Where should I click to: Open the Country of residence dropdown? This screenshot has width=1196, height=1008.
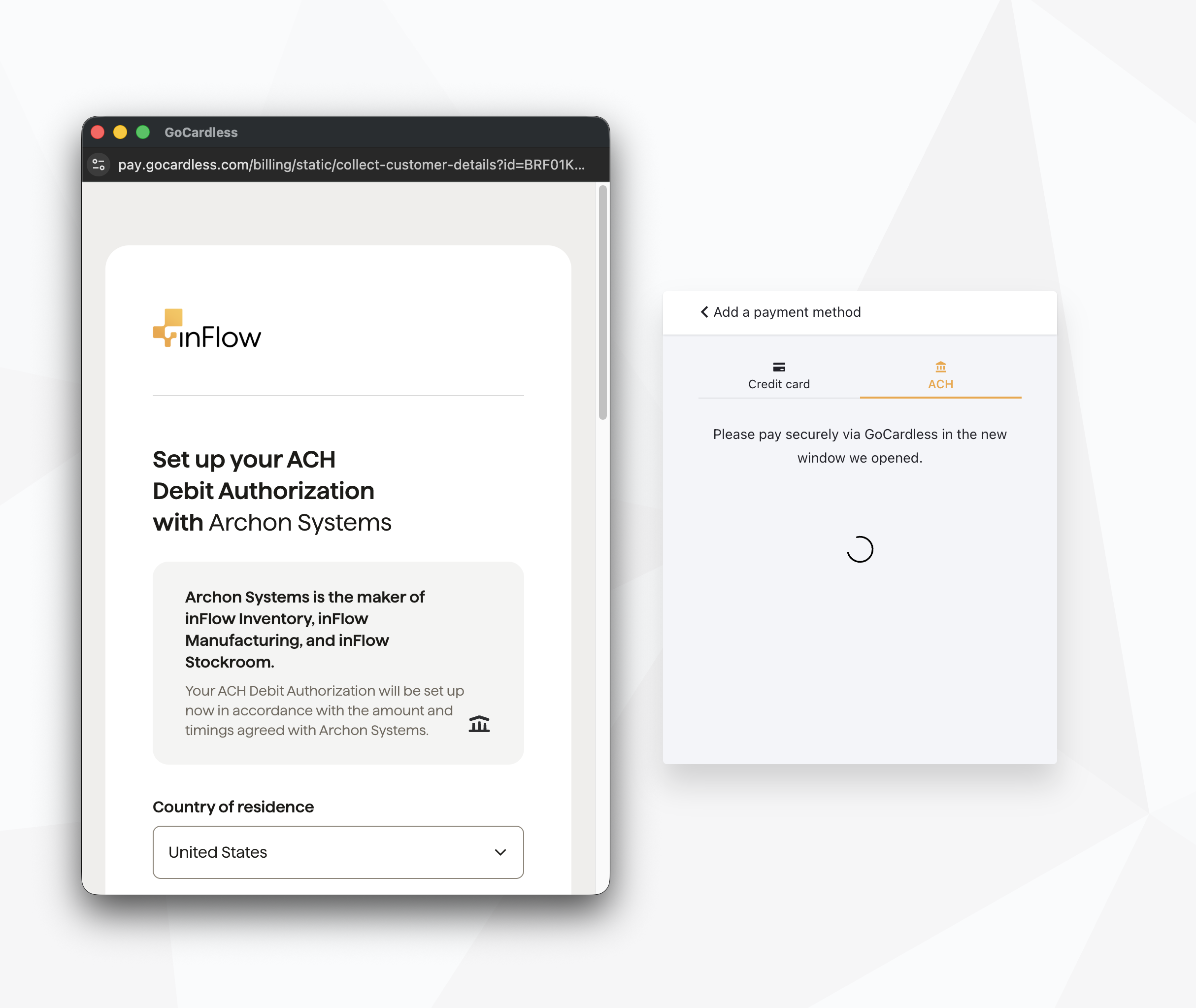(x=338, y=852)
